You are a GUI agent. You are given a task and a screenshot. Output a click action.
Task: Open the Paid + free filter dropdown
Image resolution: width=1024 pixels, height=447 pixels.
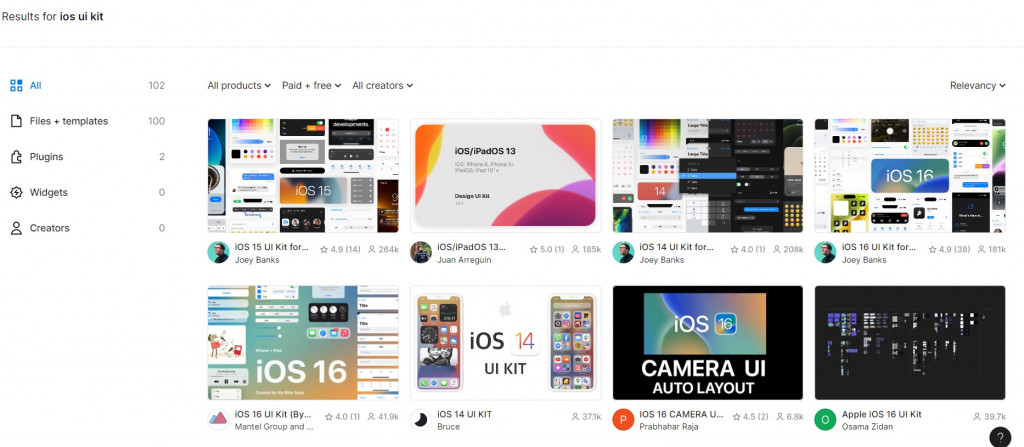pos(312,86)
